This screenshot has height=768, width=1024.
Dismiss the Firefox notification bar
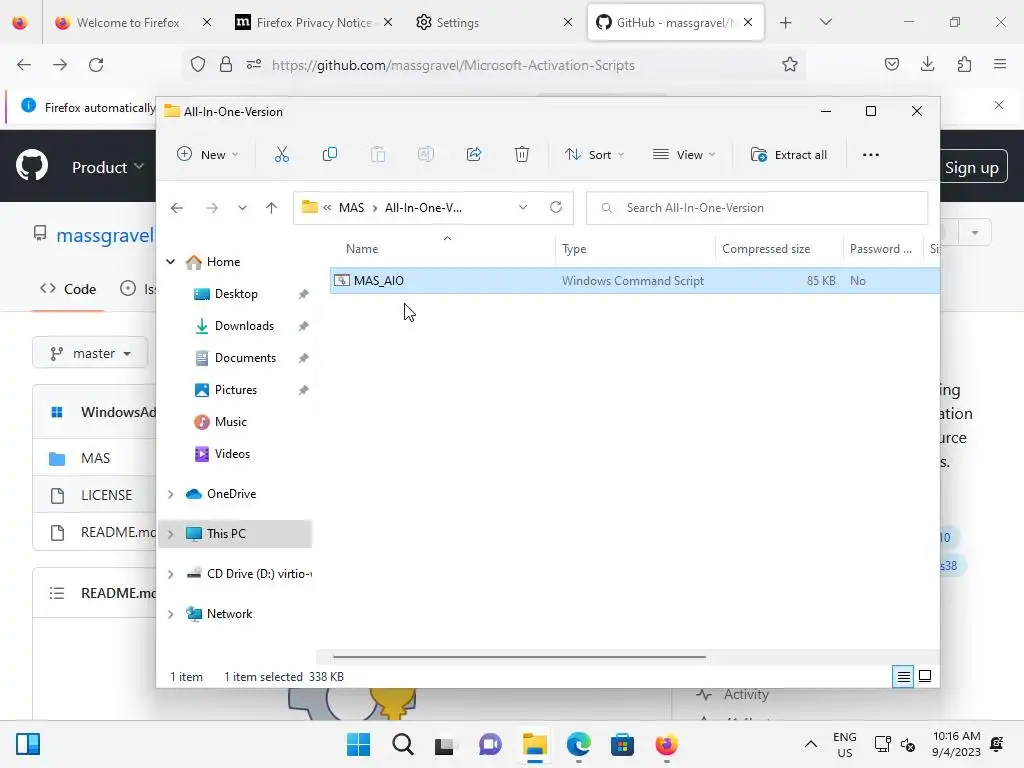click(x=999, y=105)
